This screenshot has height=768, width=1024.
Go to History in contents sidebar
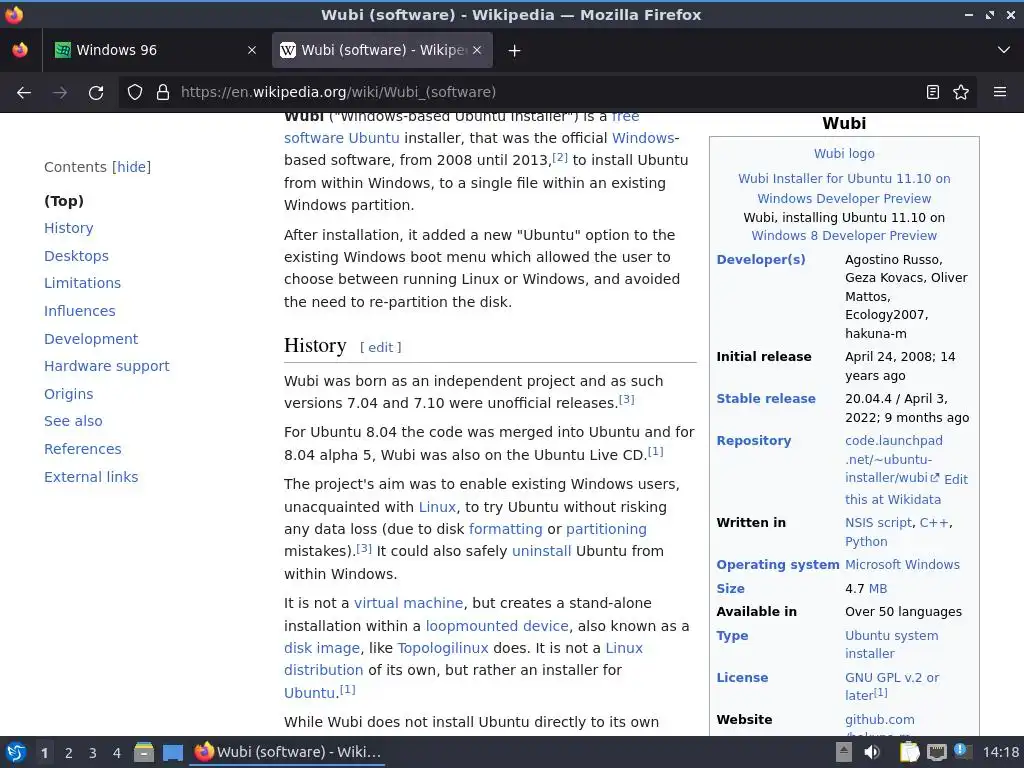[69, 228]
